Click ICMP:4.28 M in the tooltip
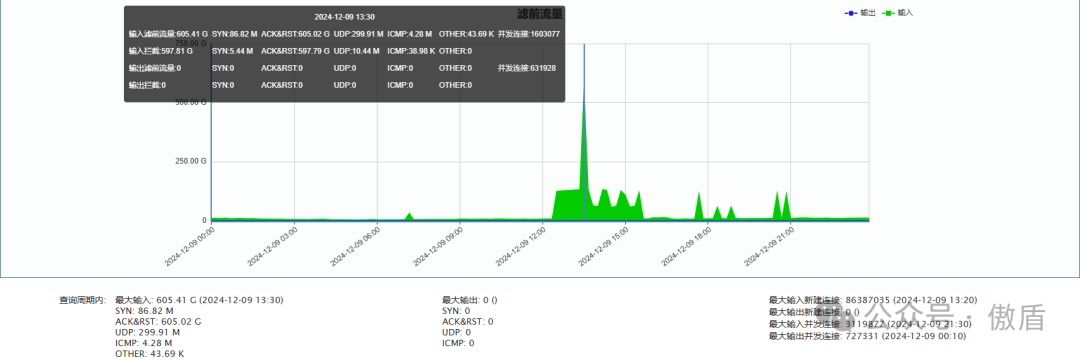Viewport: 1080px width, 360px height. click(410, 34)
